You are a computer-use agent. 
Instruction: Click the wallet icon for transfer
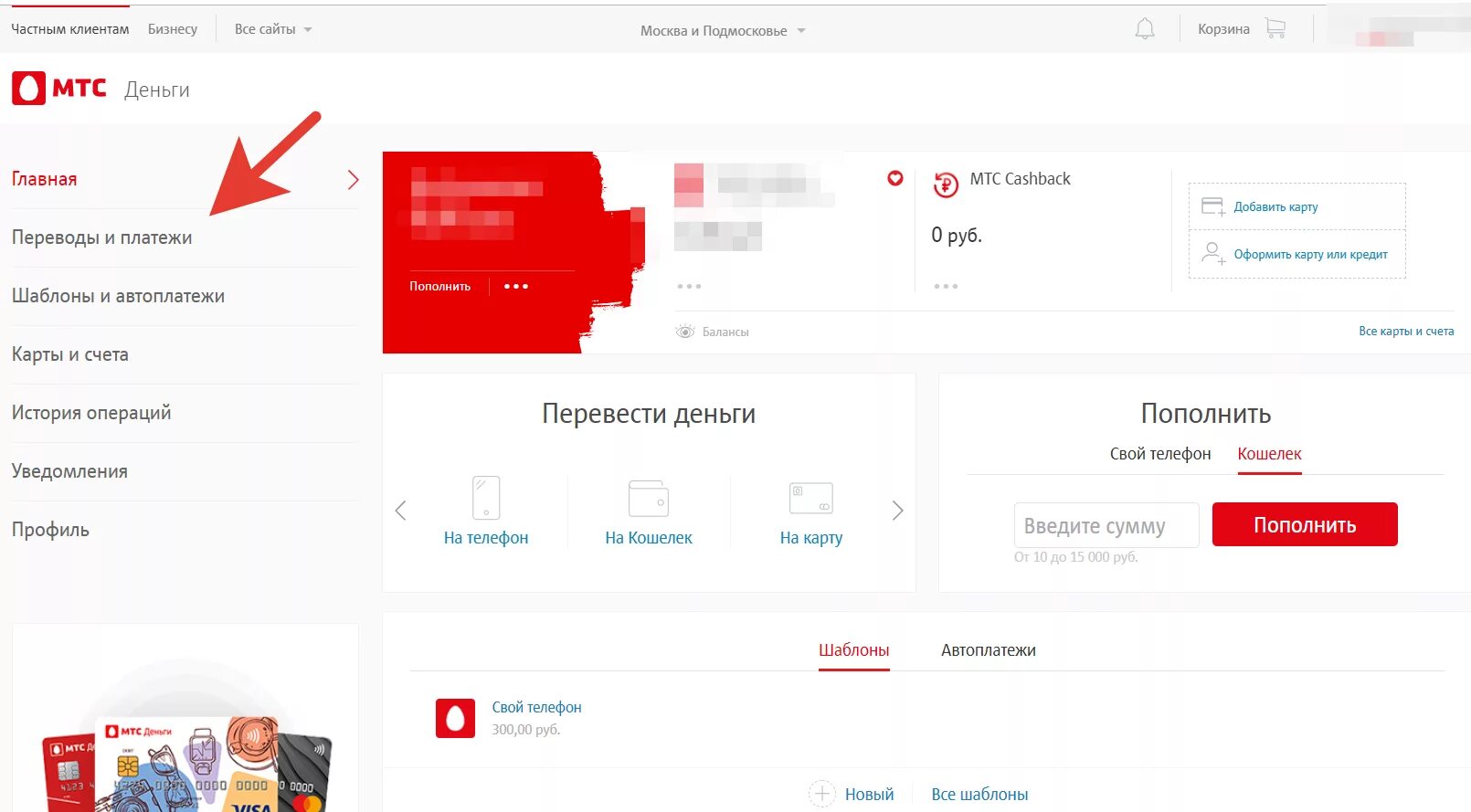tap(649, 499)
